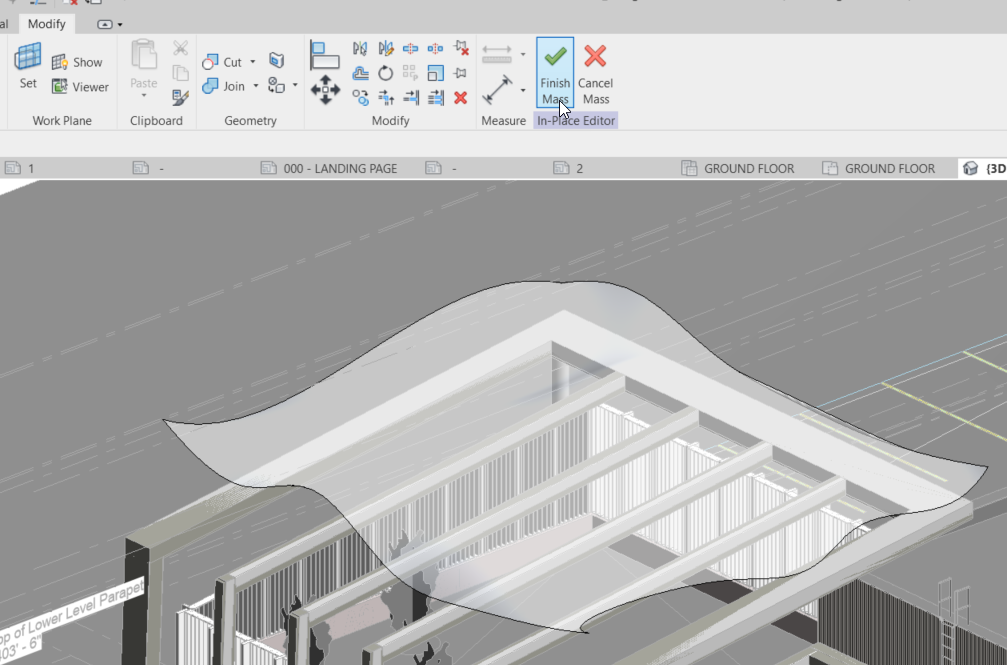Screen dimensions: 1007x665
Task: Select the Split with Gap tool
Action: 435,49
